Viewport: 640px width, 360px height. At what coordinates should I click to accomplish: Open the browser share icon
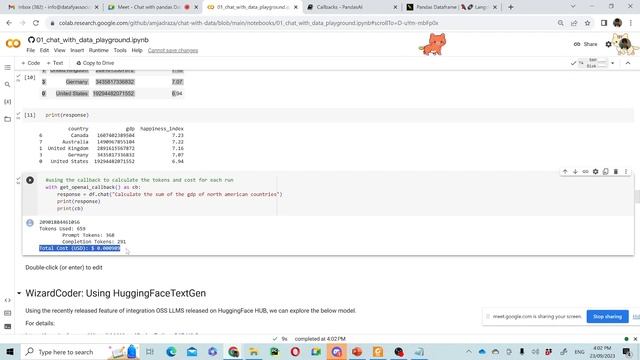pos(574,23)
